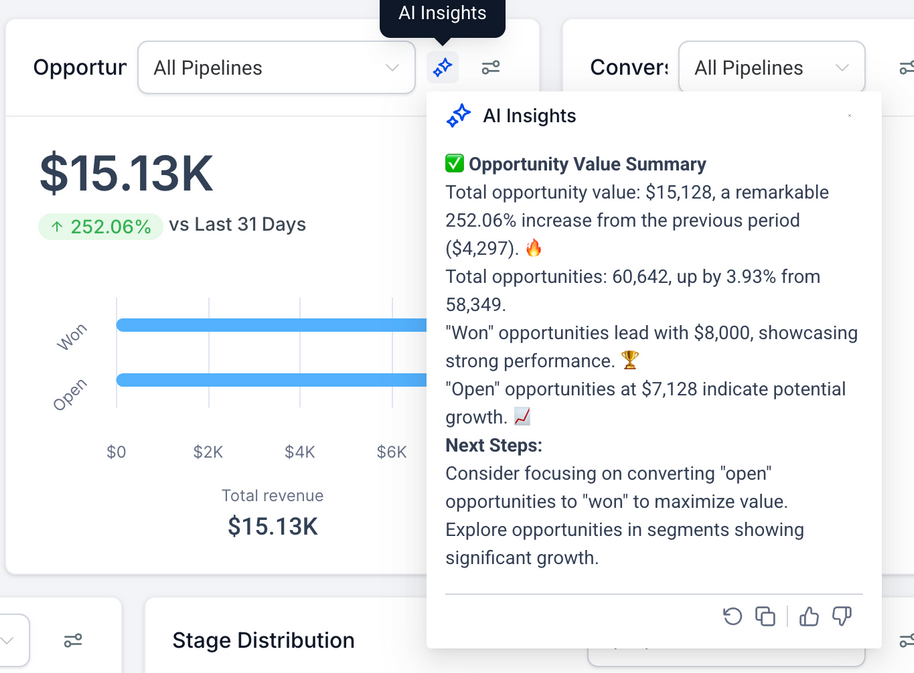Screen dimensions: 914x673
Task: Open Opportunity card filter settings icon
Action: coord(490,68)
